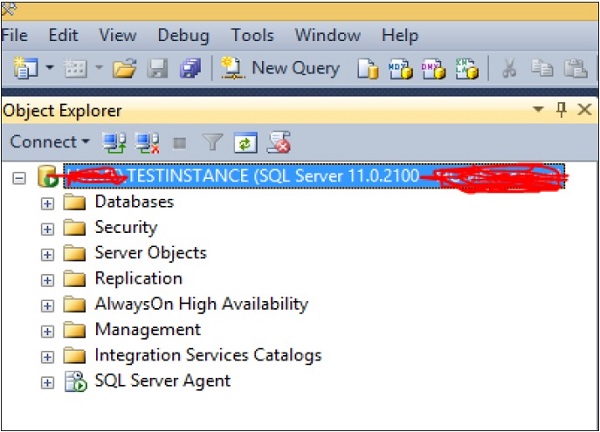Screen dimensions: 600x432
Task: Close the Object Explorer panel
Action: pyautogui.click(x=584, y=110)
